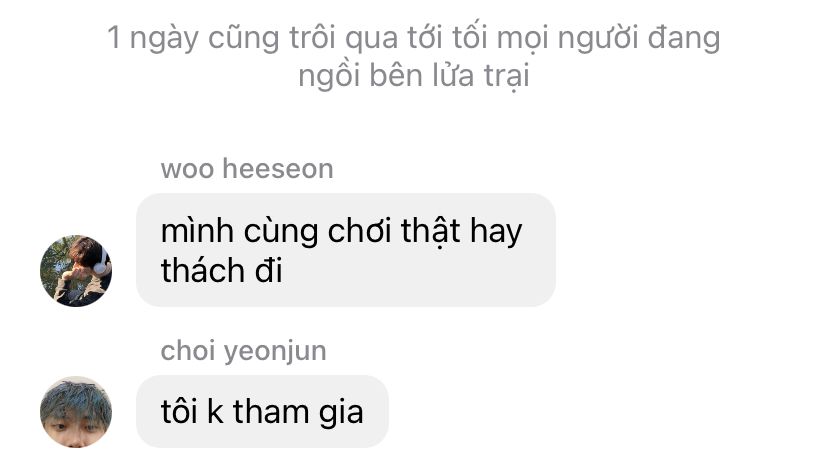Click the blue hair in yeonjun's avatar
Viewport: 828px width, 468px height.
[x=76, y=396]
